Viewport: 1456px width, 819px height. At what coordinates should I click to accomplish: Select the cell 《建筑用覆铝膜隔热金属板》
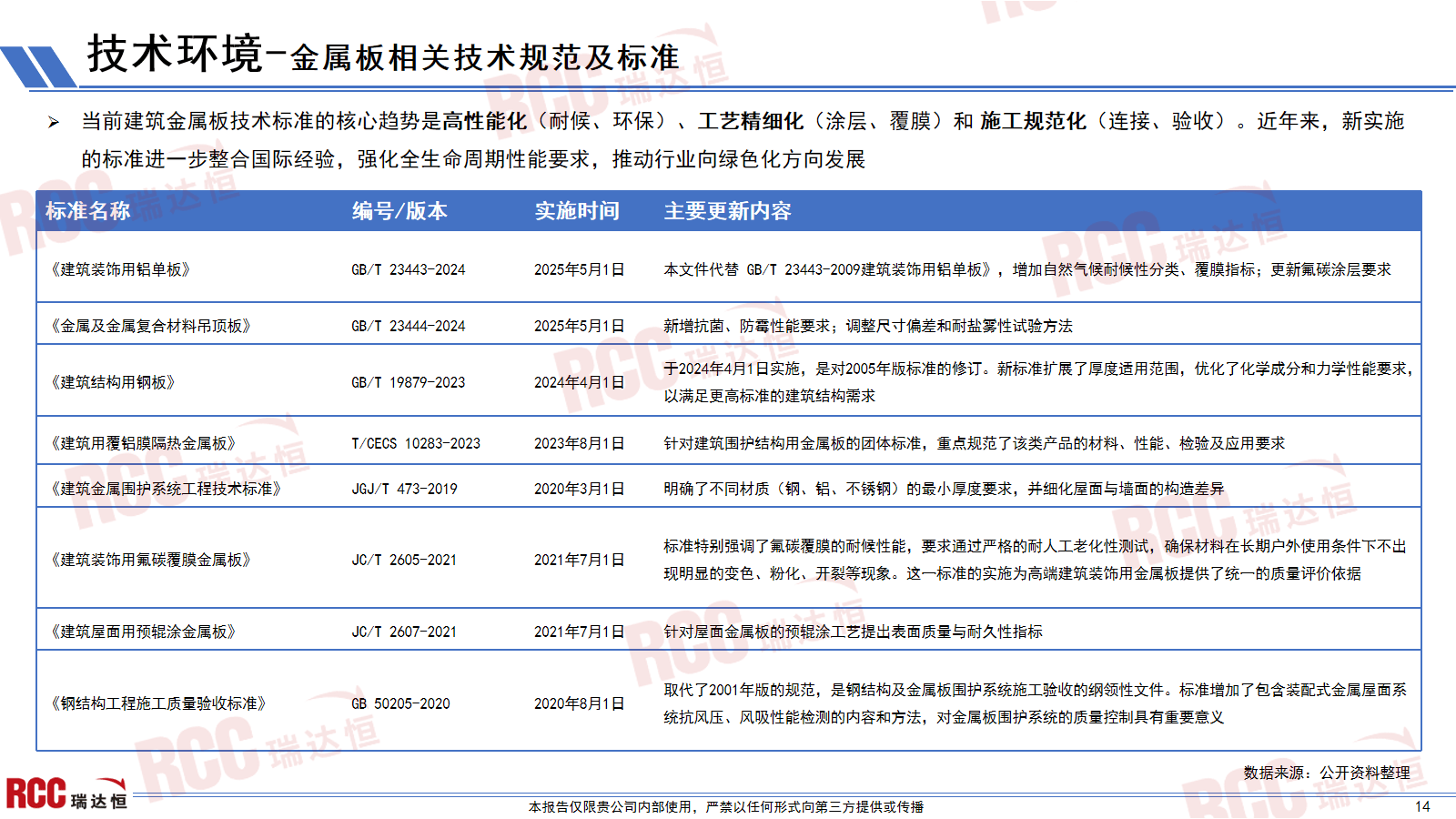click(x=143, y=443)
